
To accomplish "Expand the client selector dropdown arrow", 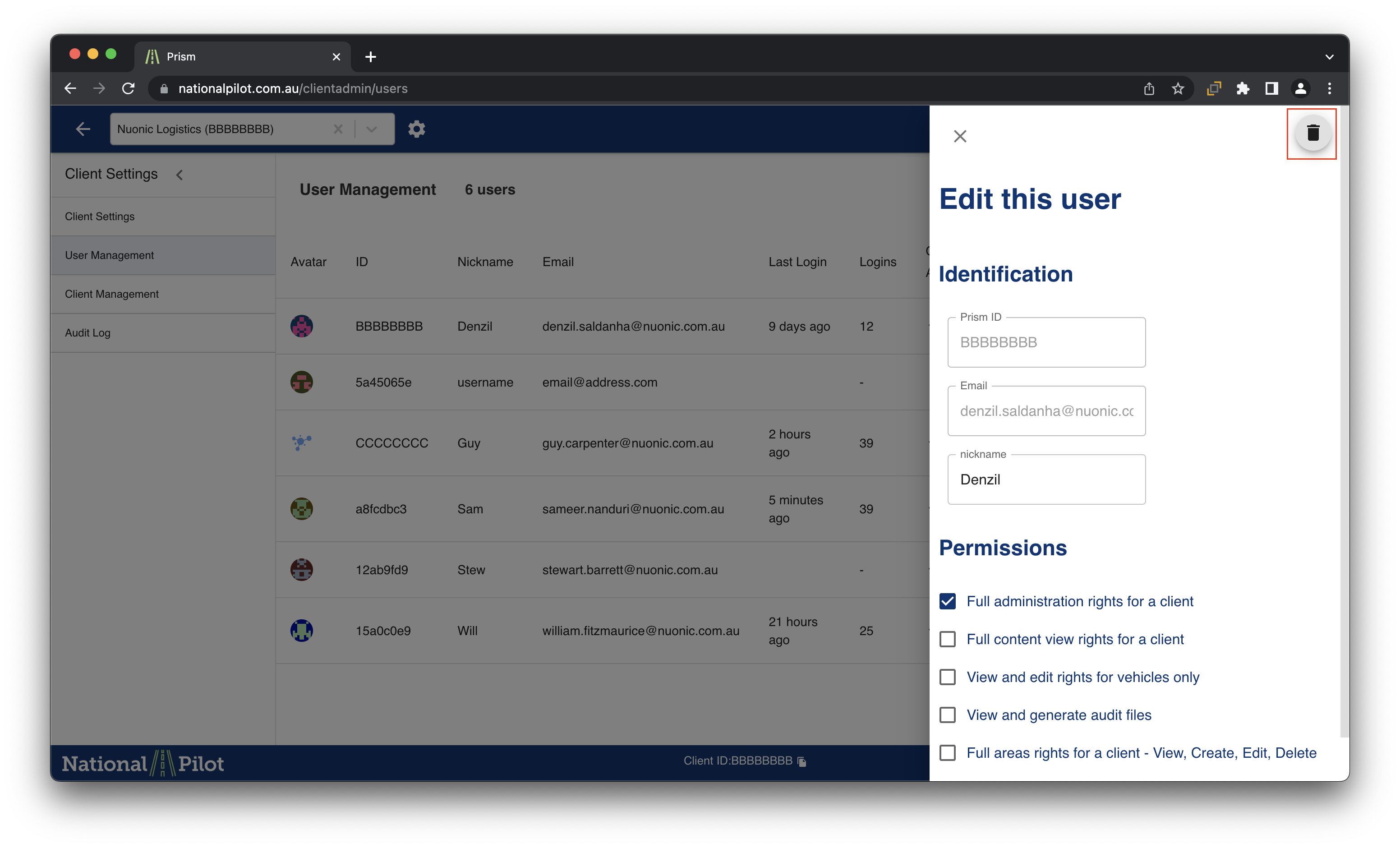I will coord(372,129).
